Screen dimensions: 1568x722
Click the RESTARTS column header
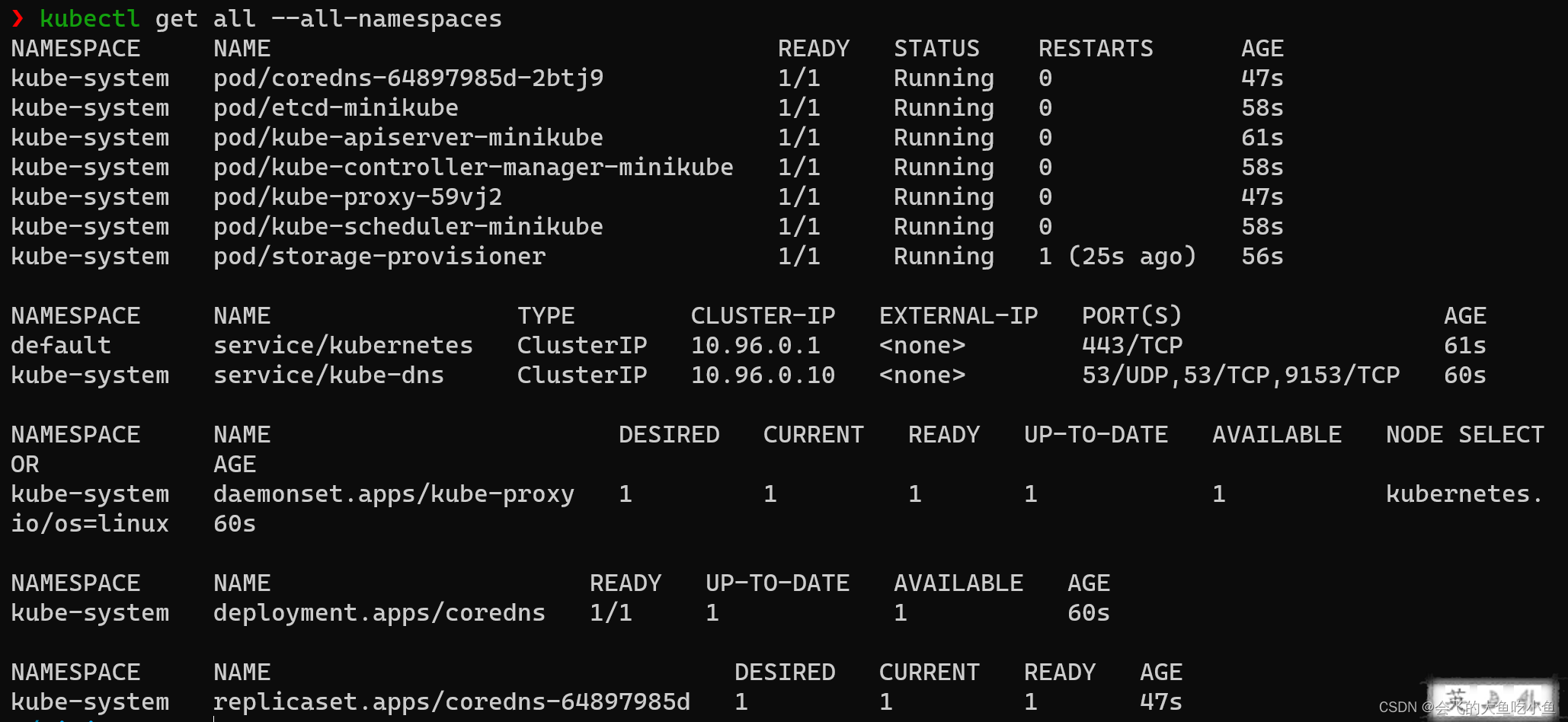coord(1096,49)
